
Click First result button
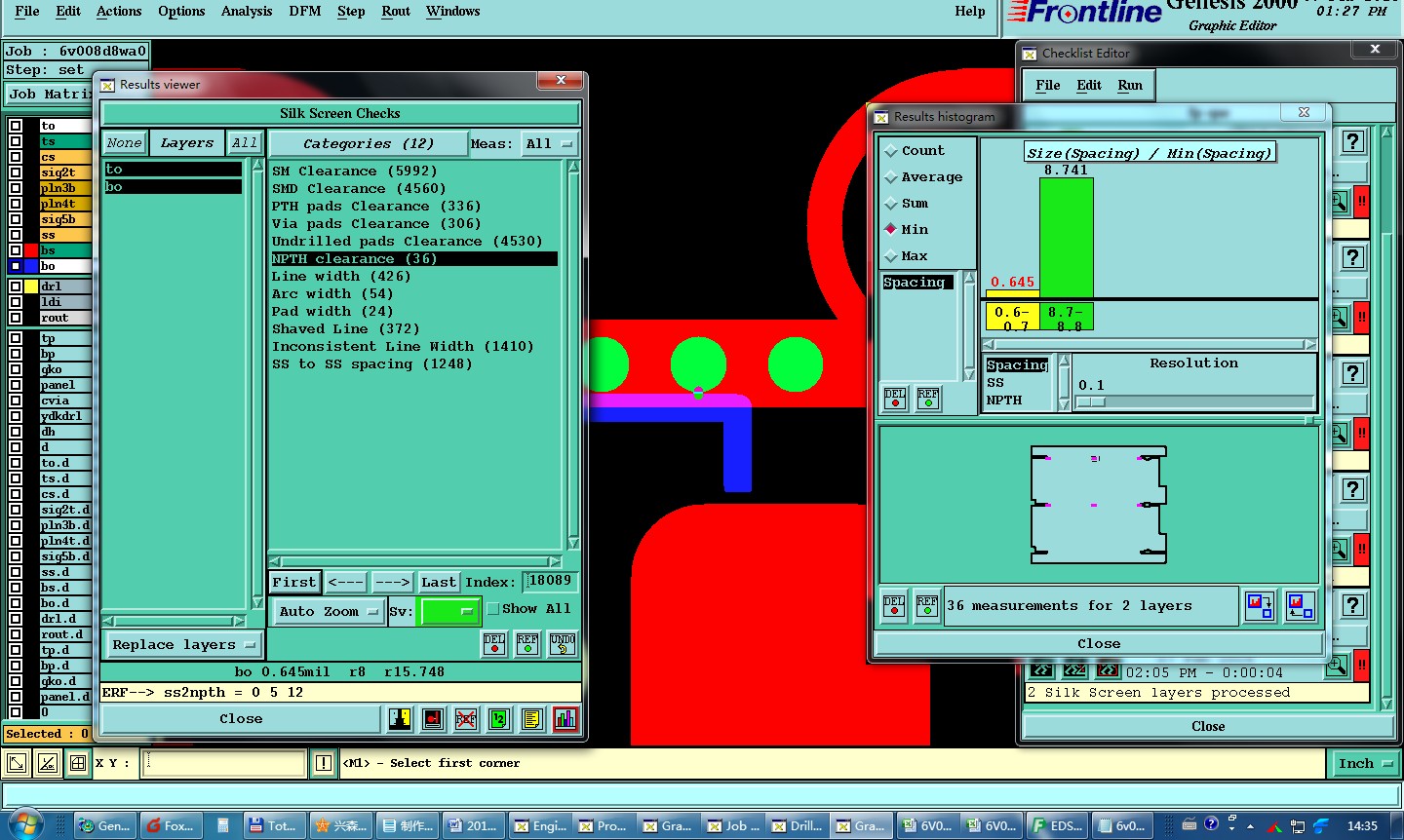tap(293, 583)
